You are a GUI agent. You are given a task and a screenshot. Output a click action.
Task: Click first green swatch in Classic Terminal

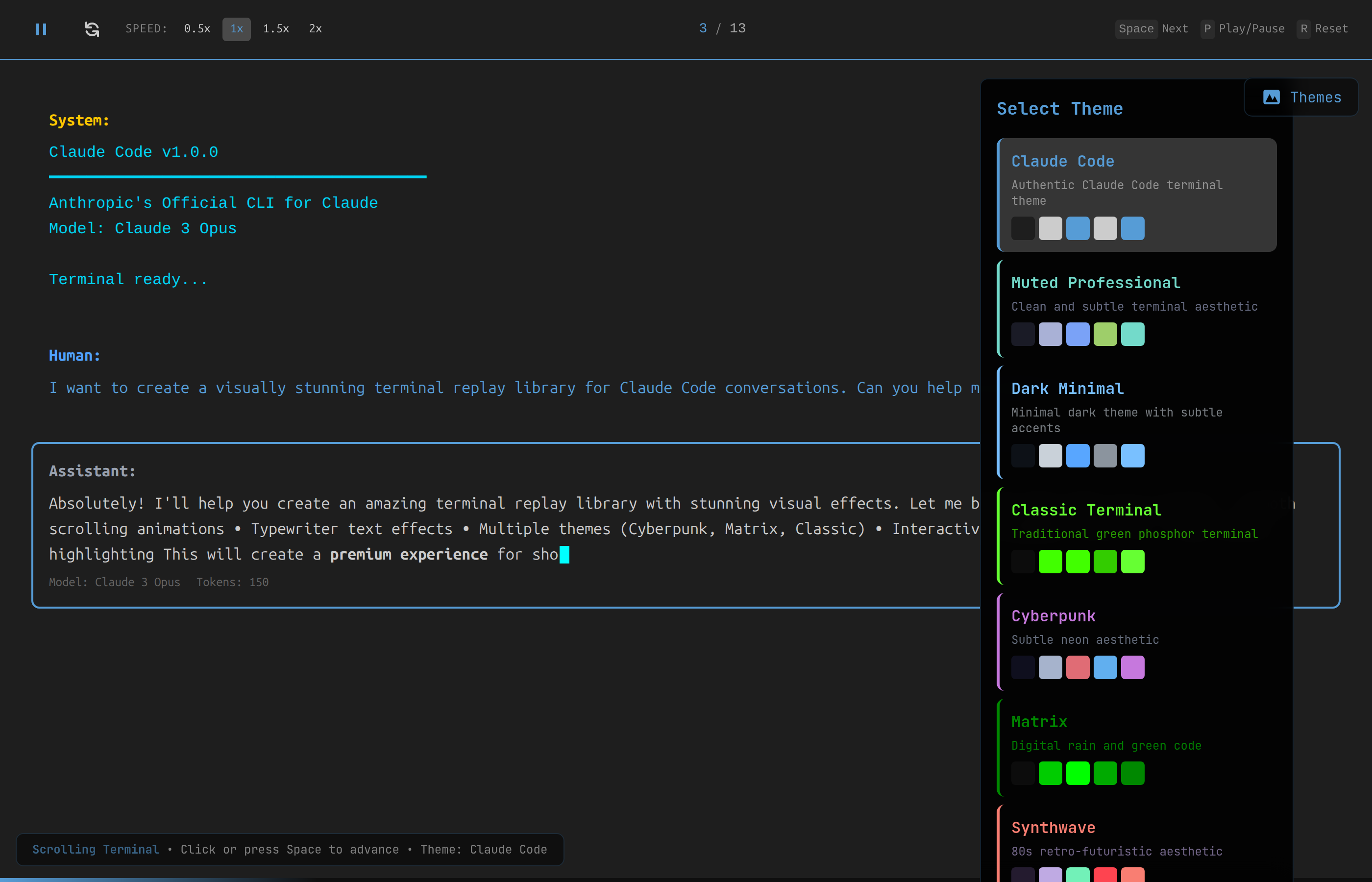(1050, 562)
